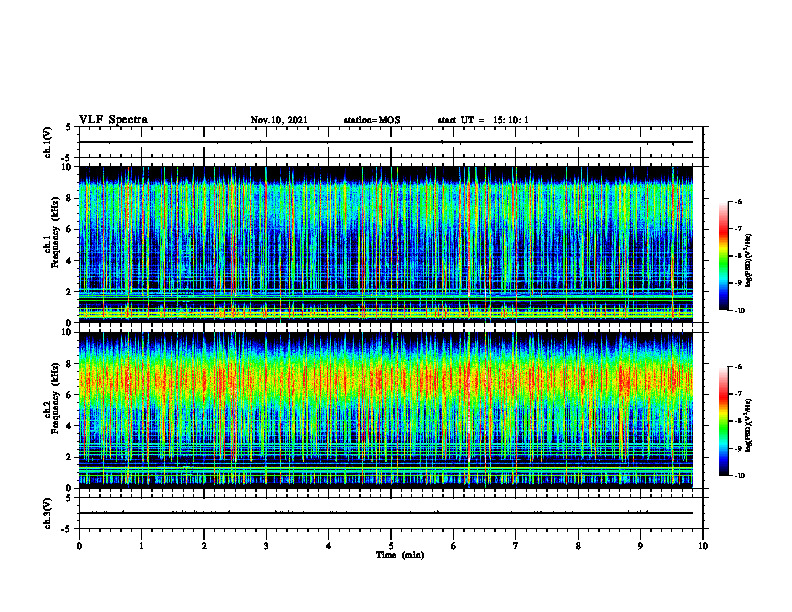The image size is (792, 612).
Task: Click the time axis tick label "9"
Action: point(640,546)
